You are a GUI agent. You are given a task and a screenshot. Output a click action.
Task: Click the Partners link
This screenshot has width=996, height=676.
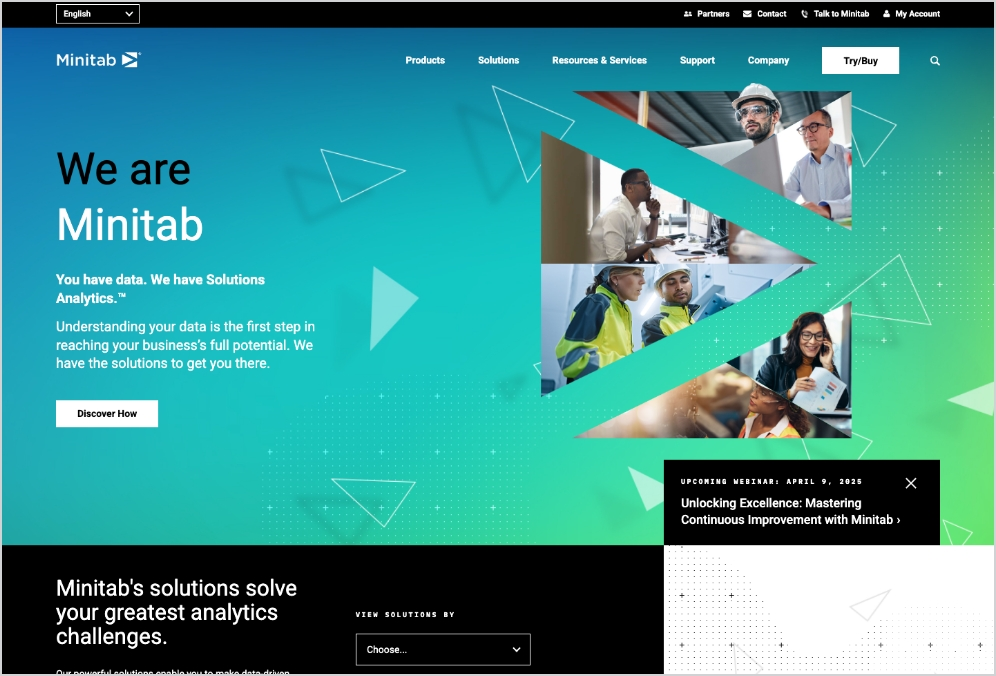click(x=713, y=13)
